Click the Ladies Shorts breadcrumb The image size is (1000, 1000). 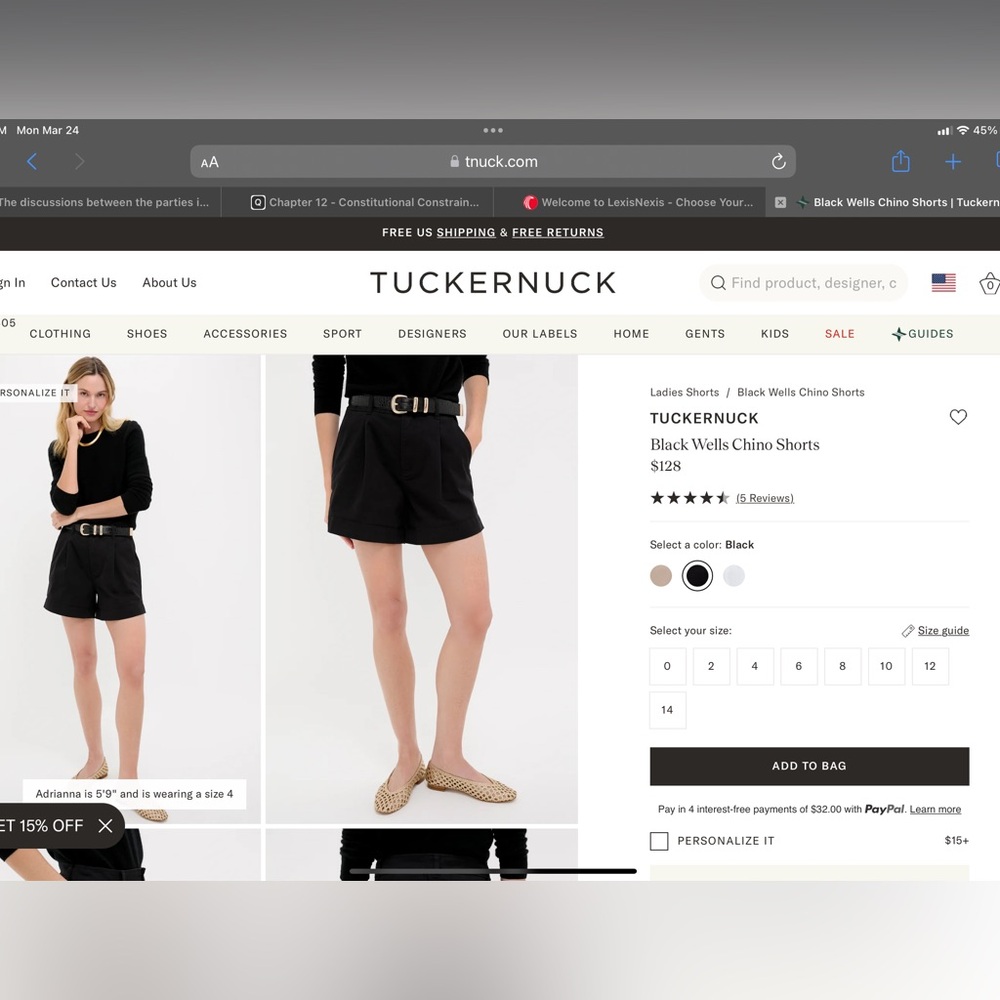tap(684, 392)
